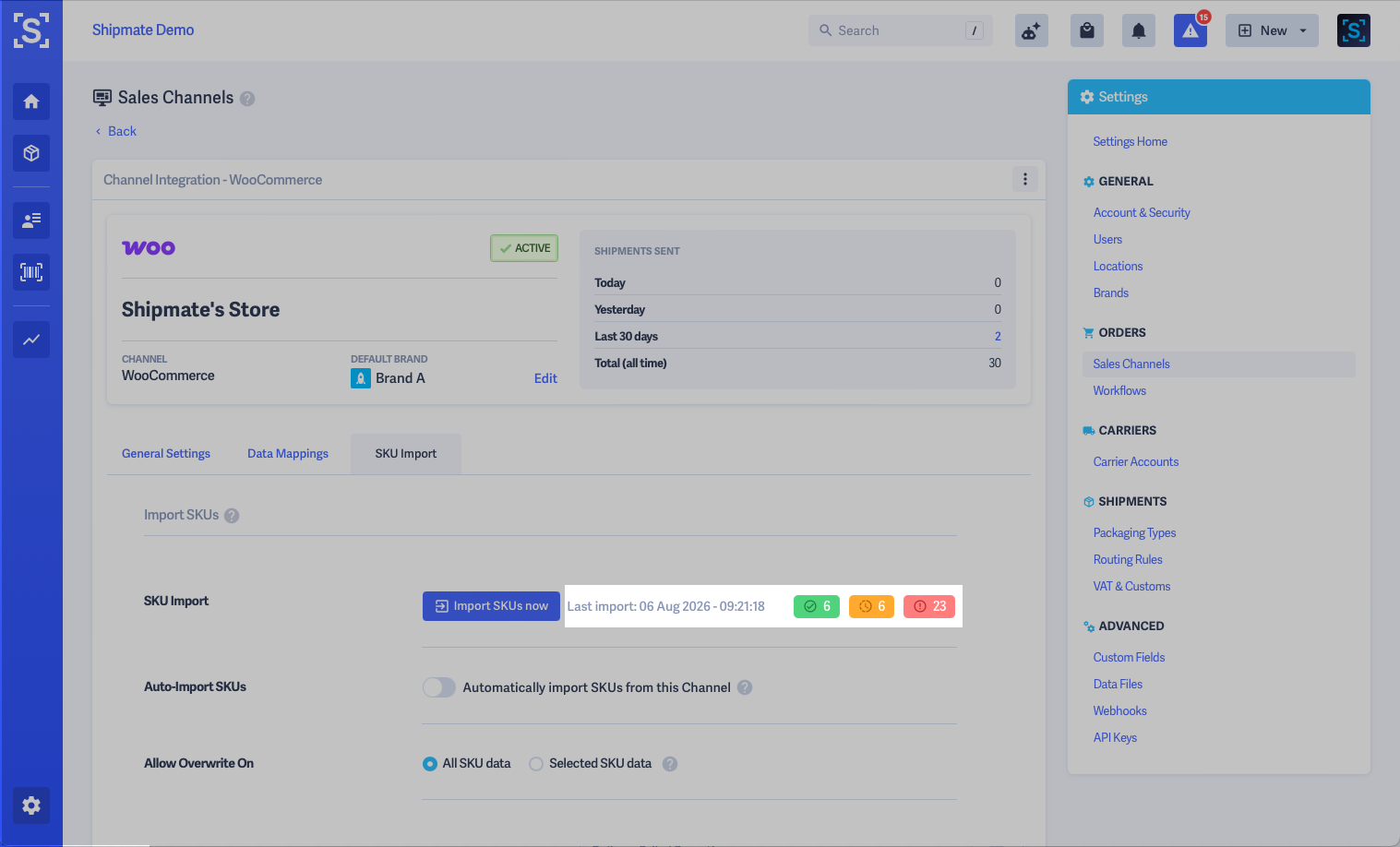Click the Allow Overwrite help icon

click(x=670, y=764)
